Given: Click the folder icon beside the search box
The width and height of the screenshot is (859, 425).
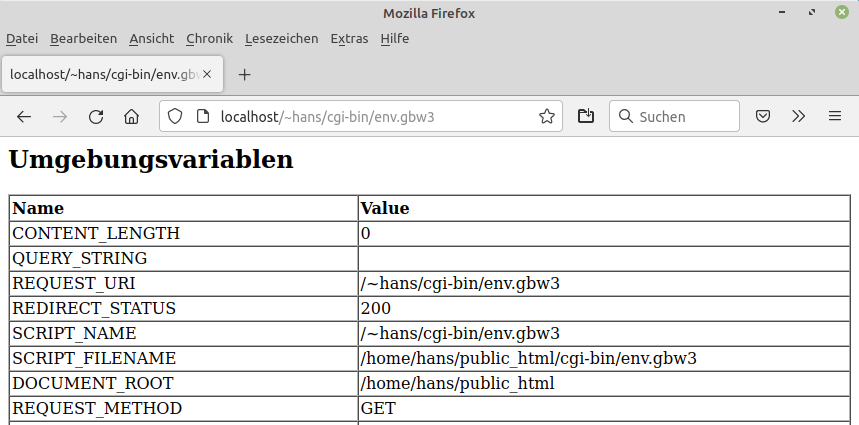Looking at the screenshot, I should [586, 116].
